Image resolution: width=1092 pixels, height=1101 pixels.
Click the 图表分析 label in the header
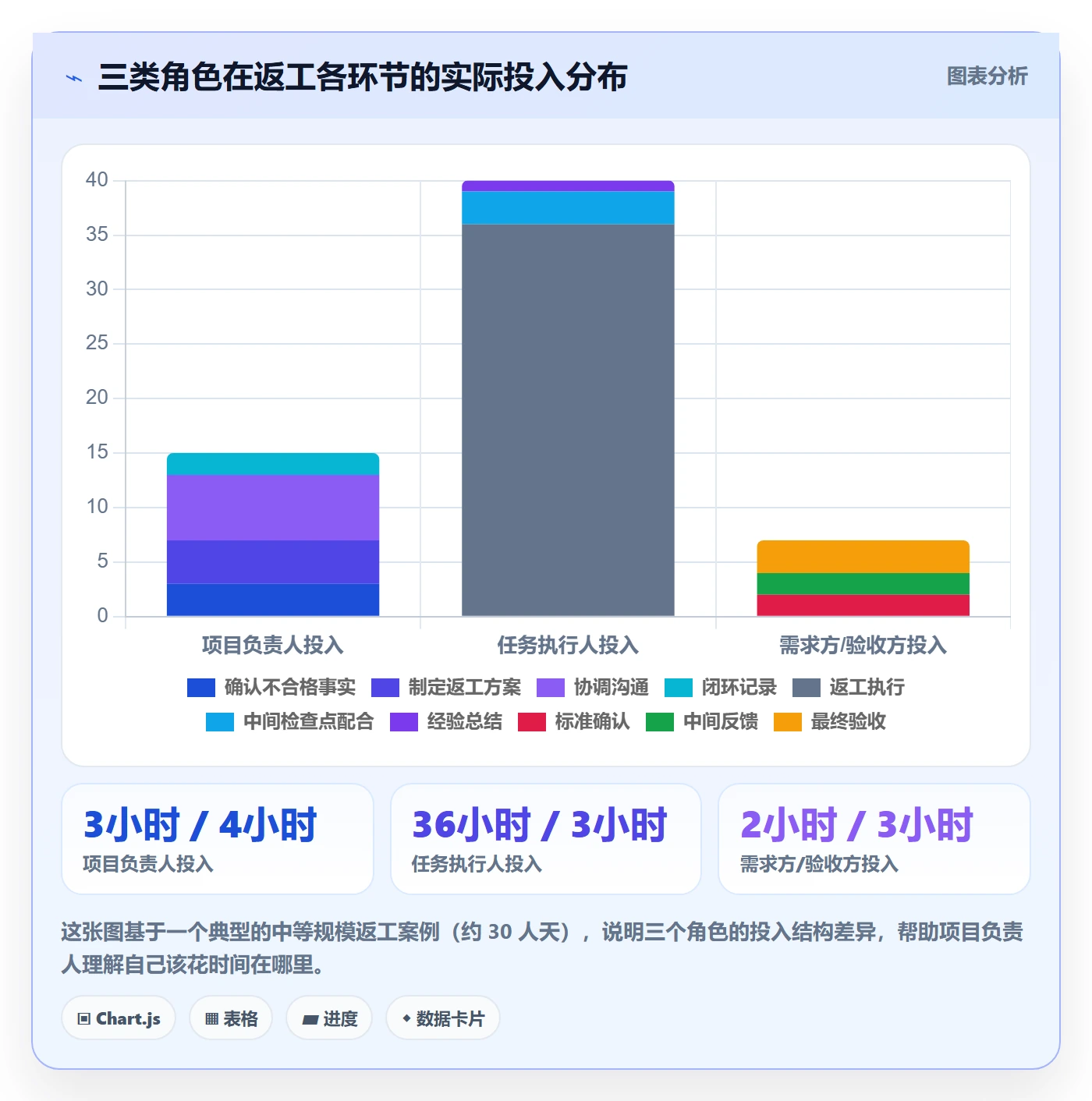[987, 76]
